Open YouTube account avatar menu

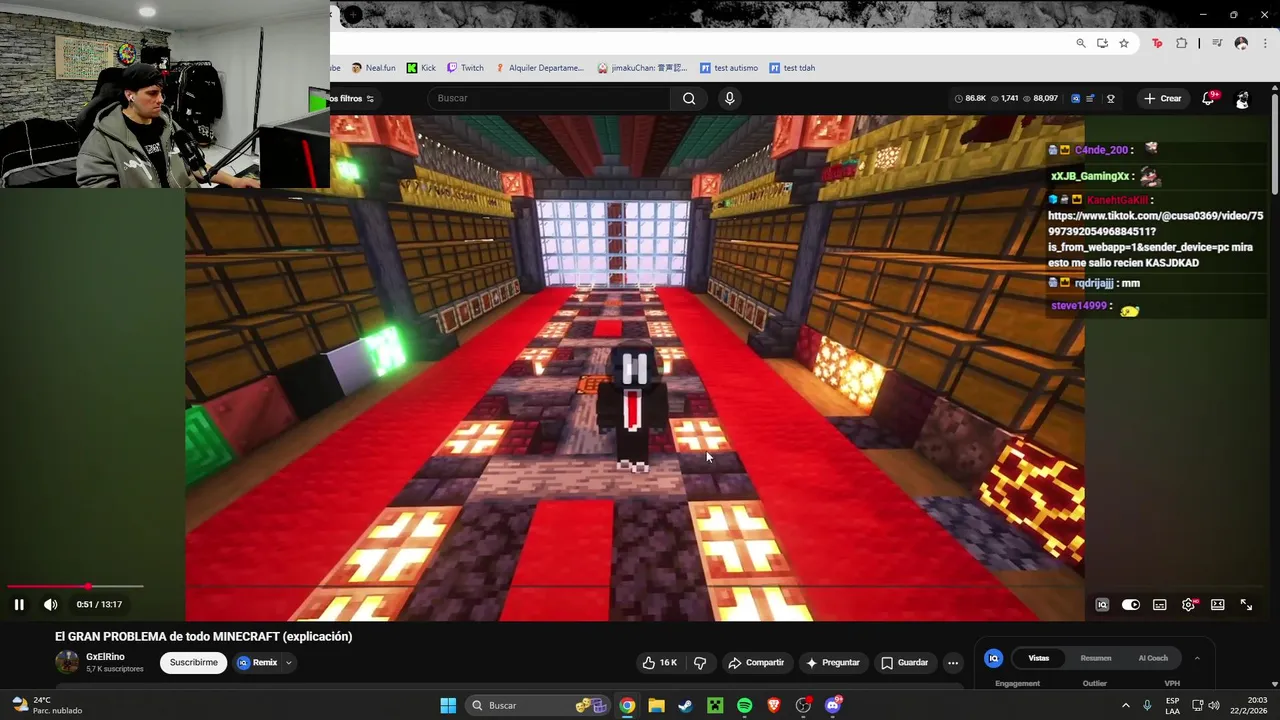click(x=1242, y=99)
